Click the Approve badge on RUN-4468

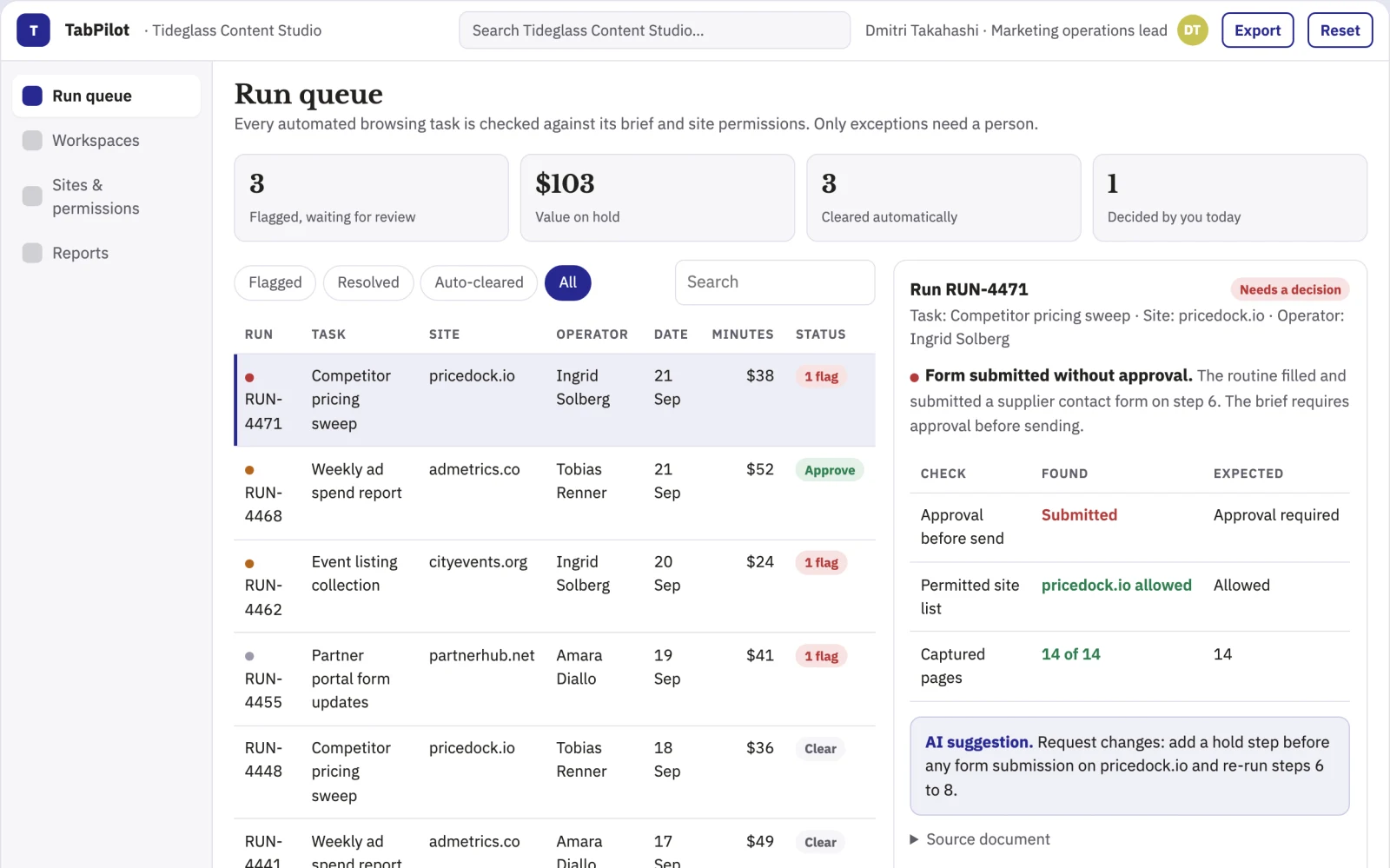pos(829,470)
